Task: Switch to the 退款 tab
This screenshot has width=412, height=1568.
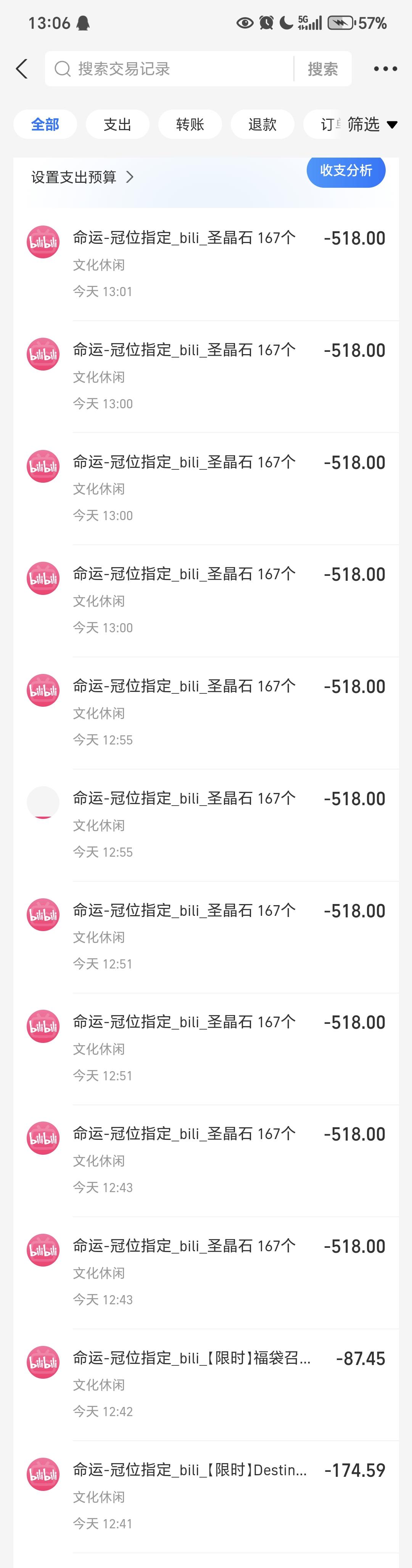Action: pos(262,124)
